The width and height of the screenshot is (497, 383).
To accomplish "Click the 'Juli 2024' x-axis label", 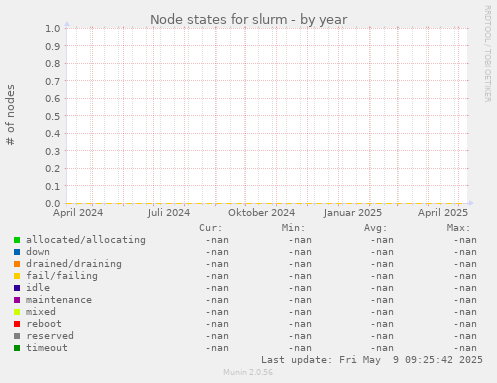I will [x=169, y=213].
